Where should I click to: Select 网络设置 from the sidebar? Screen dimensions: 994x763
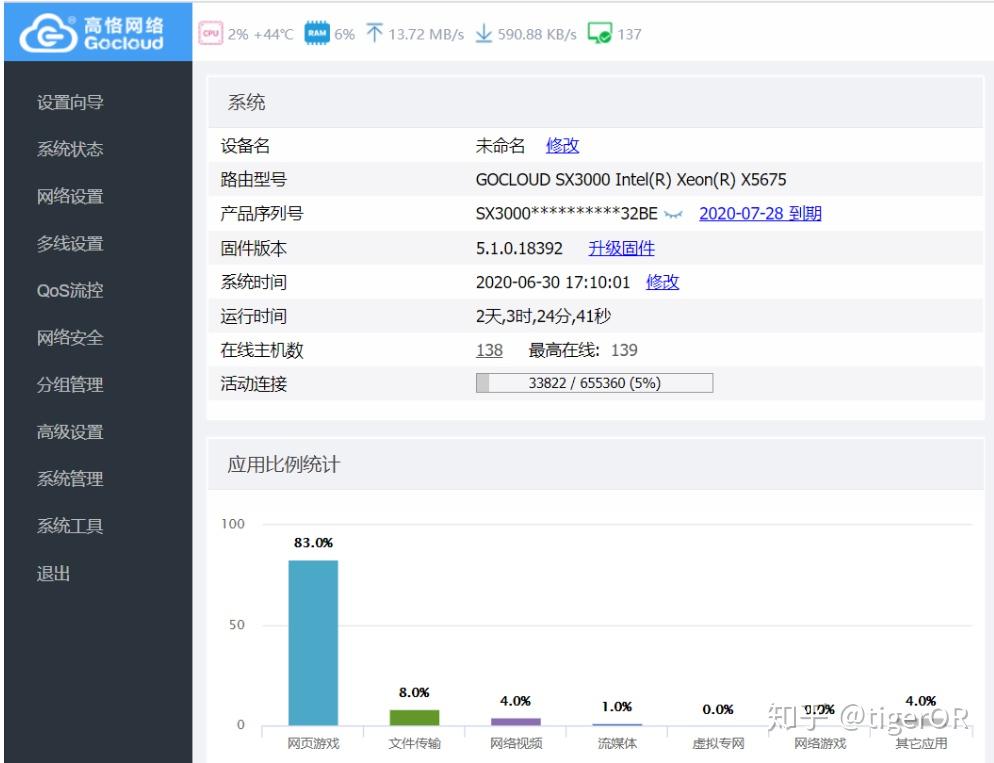point(70,196)
